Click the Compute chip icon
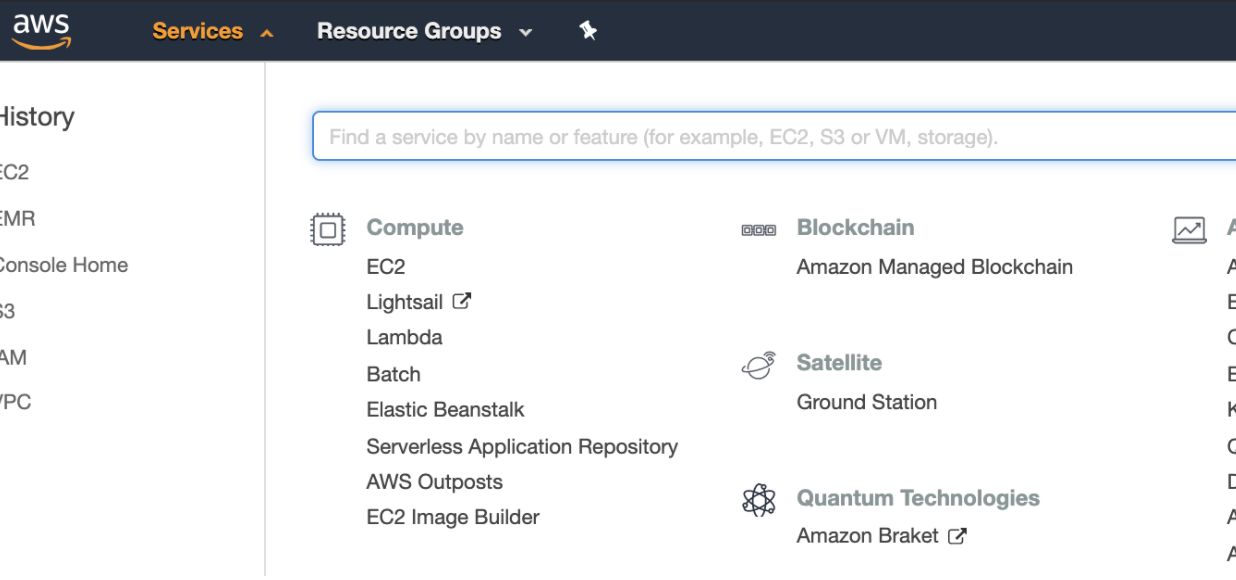 point(328,229)
